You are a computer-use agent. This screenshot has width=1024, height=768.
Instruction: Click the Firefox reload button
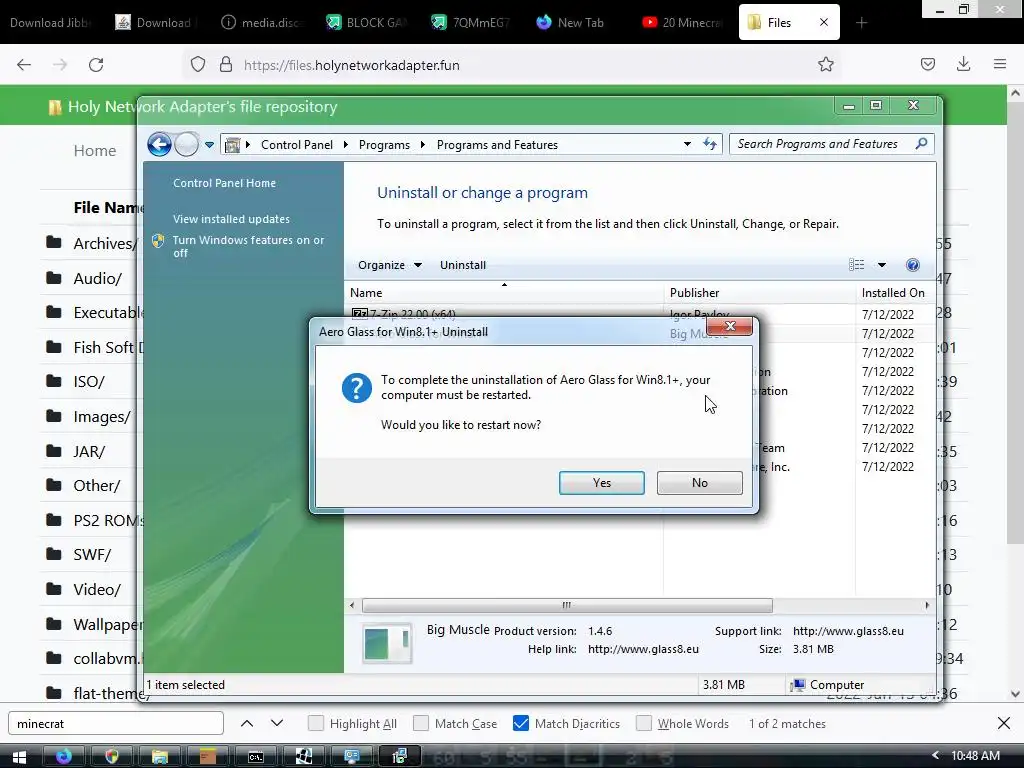pyautogui.click(x=96, y=65)
